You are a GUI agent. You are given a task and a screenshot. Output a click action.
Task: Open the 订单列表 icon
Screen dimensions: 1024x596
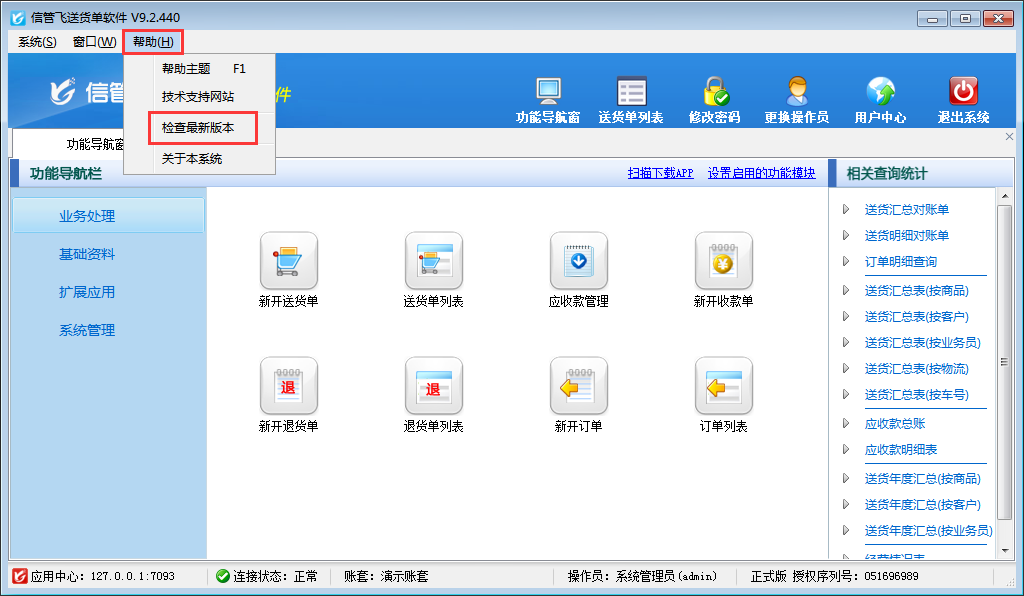(723, 386)
